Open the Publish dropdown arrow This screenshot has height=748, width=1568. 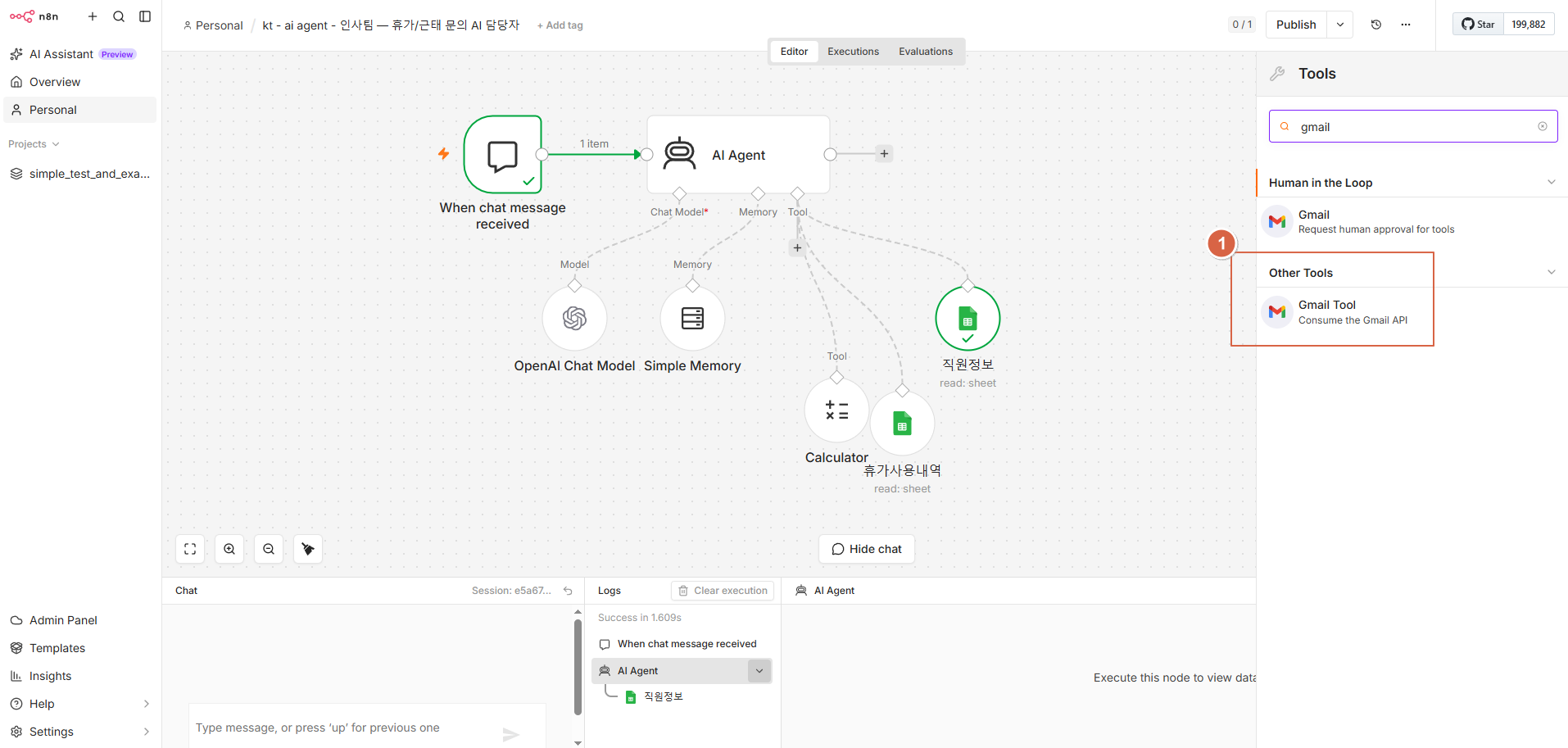click(1340, 25)
